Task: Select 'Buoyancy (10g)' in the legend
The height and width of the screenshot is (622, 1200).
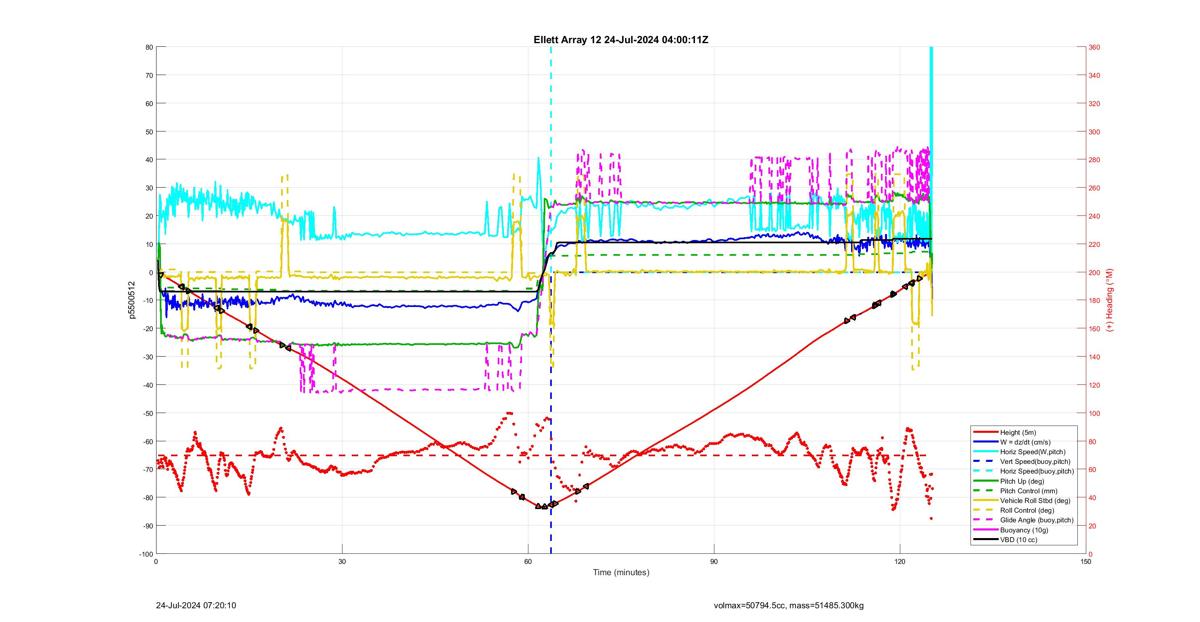Action: click(x=1025, y=529)
